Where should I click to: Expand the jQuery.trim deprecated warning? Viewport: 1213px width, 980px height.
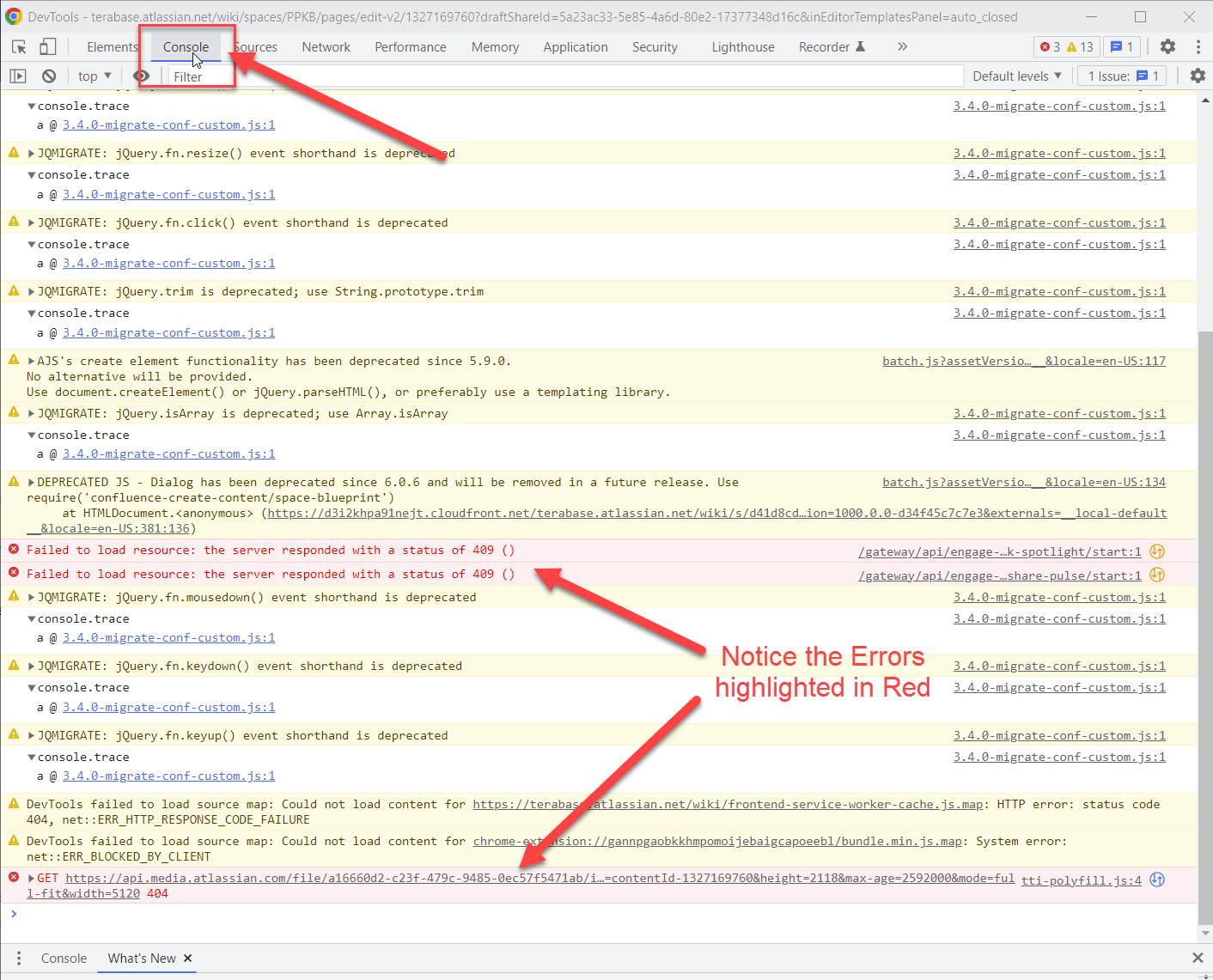tap(32, 291)
